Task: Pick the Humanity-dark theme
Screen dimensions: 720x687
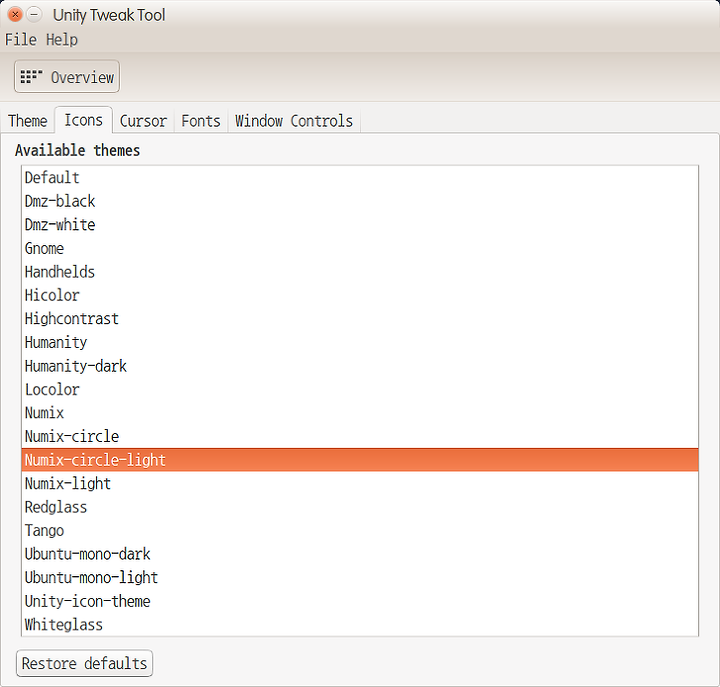Action: (360, 366)
